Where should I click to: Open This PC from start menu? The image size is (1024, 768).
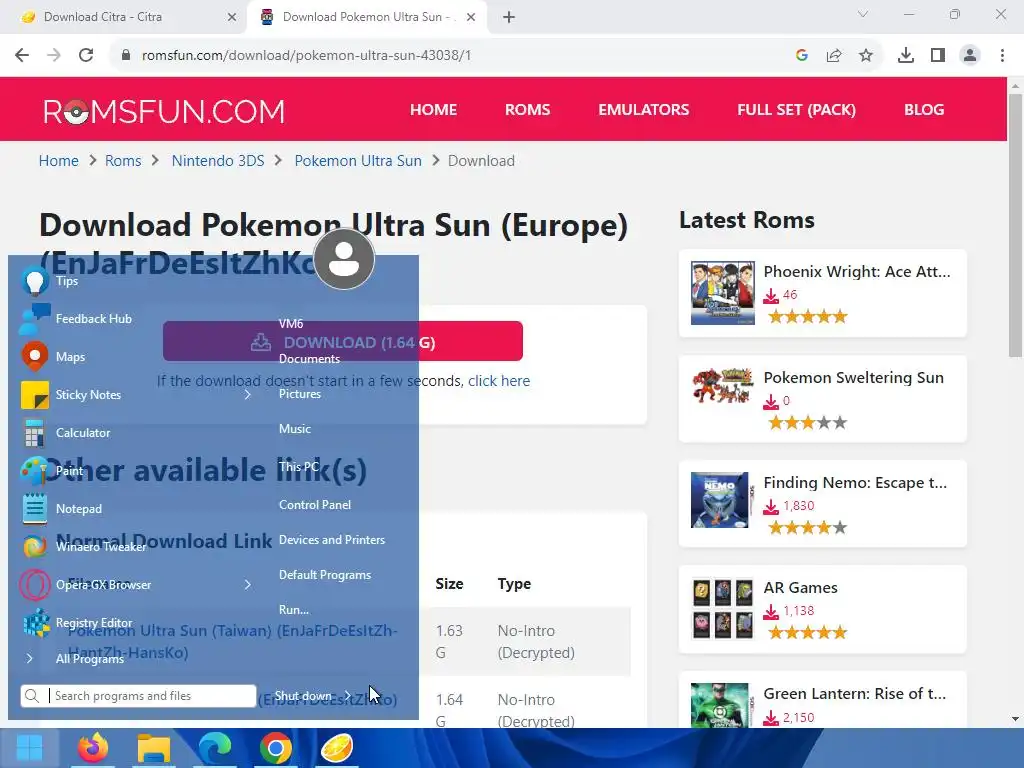[299, 467]
